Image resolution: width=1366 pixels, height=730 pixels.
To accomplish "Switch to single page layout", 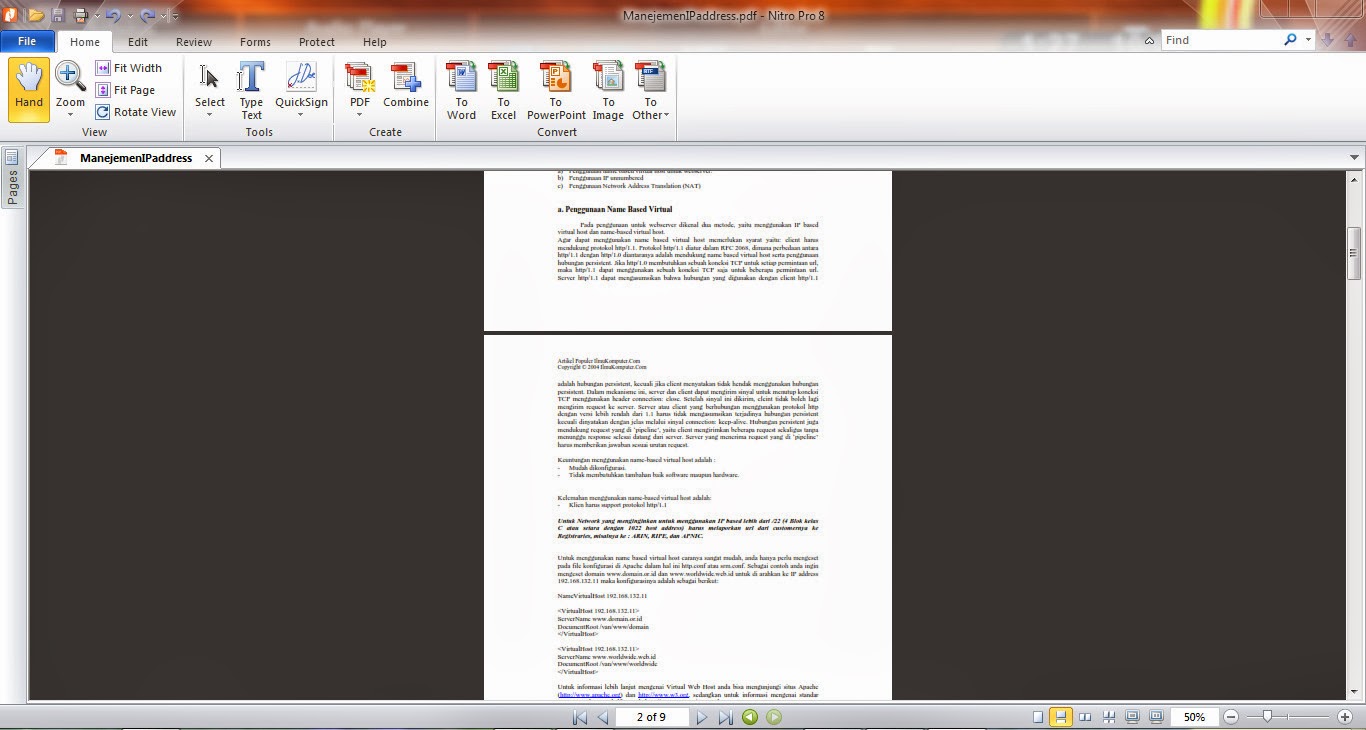I will [1038, 717].
